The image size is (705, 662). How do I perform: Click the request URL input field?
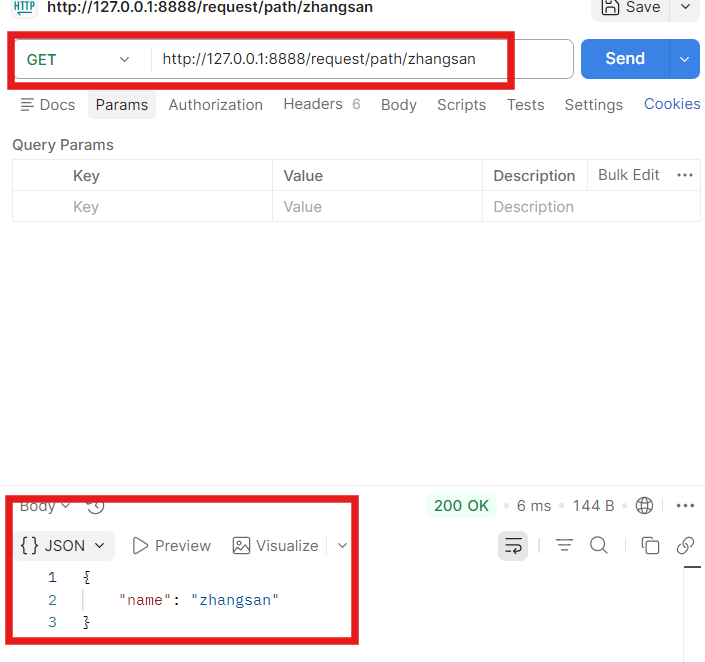(362, 59)
